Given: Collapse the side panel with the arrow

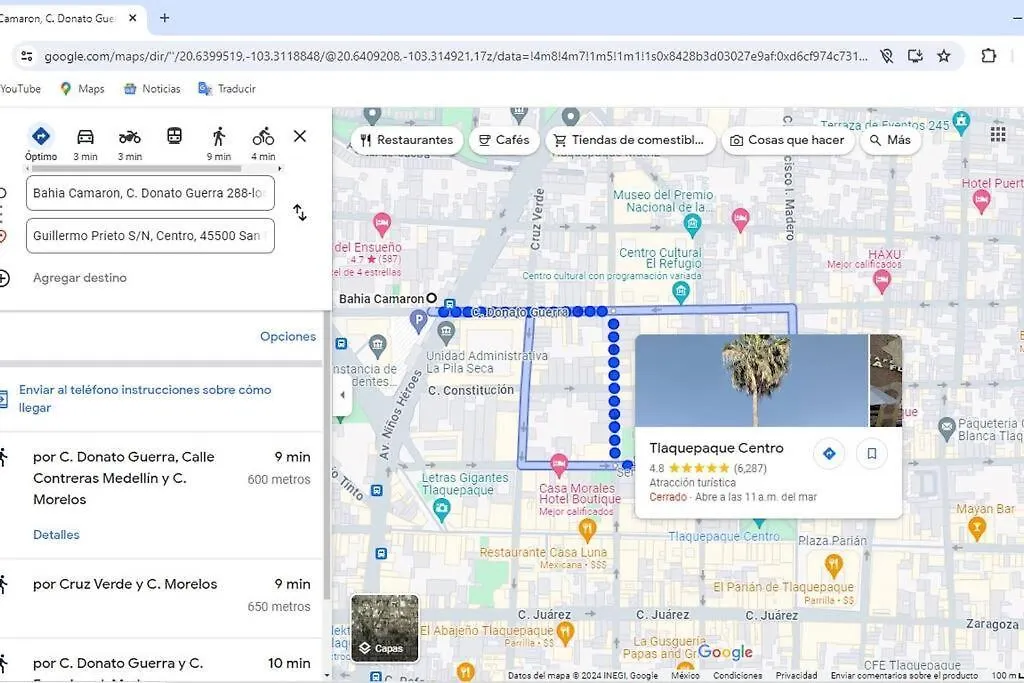Looking at the screenshot, I should (342, 394).
